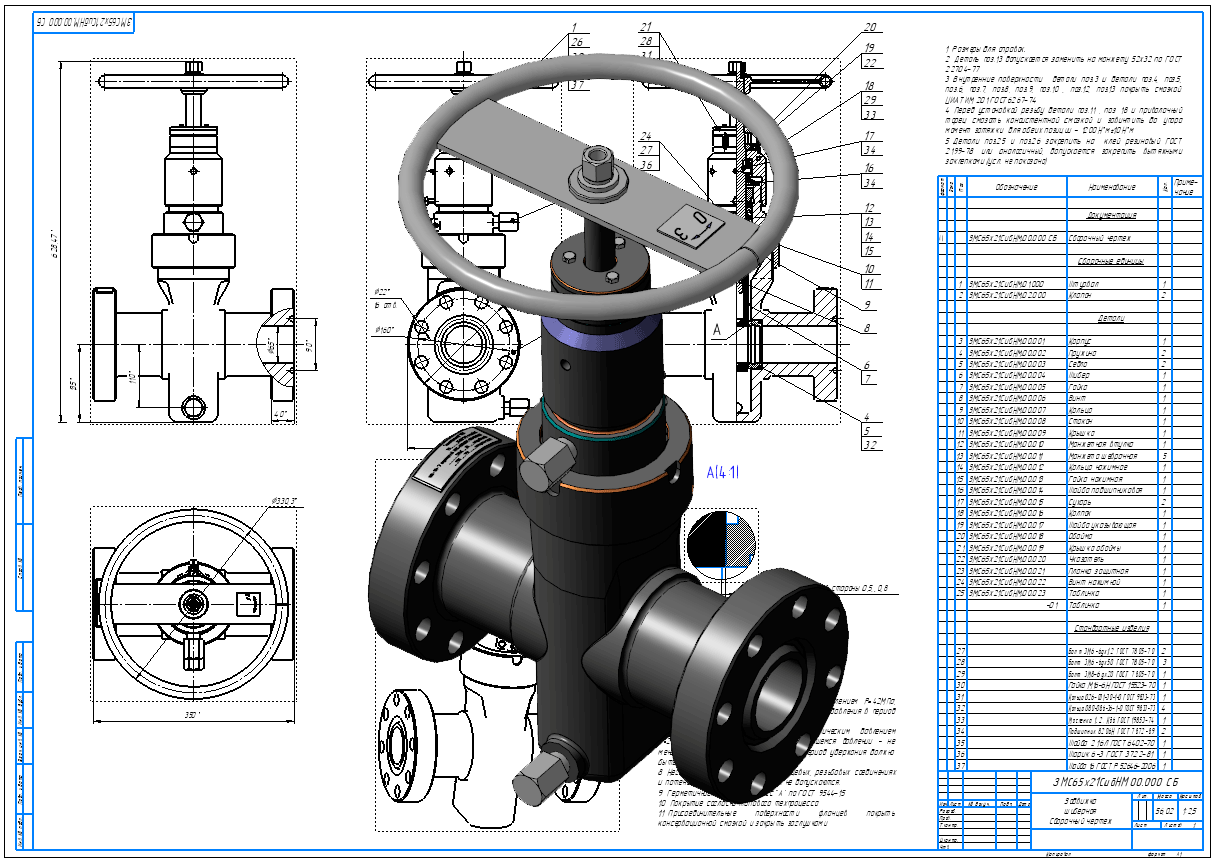Click callout balloon number 16

[x=869, y=169]
